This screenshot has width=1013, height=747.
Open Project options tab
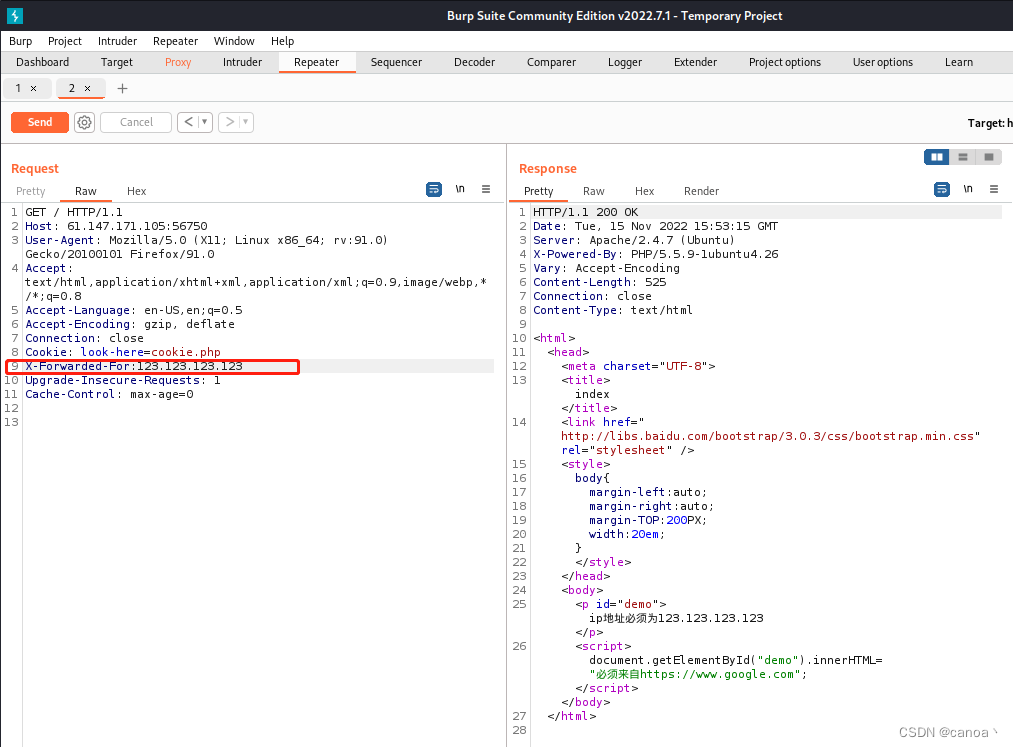785,63
